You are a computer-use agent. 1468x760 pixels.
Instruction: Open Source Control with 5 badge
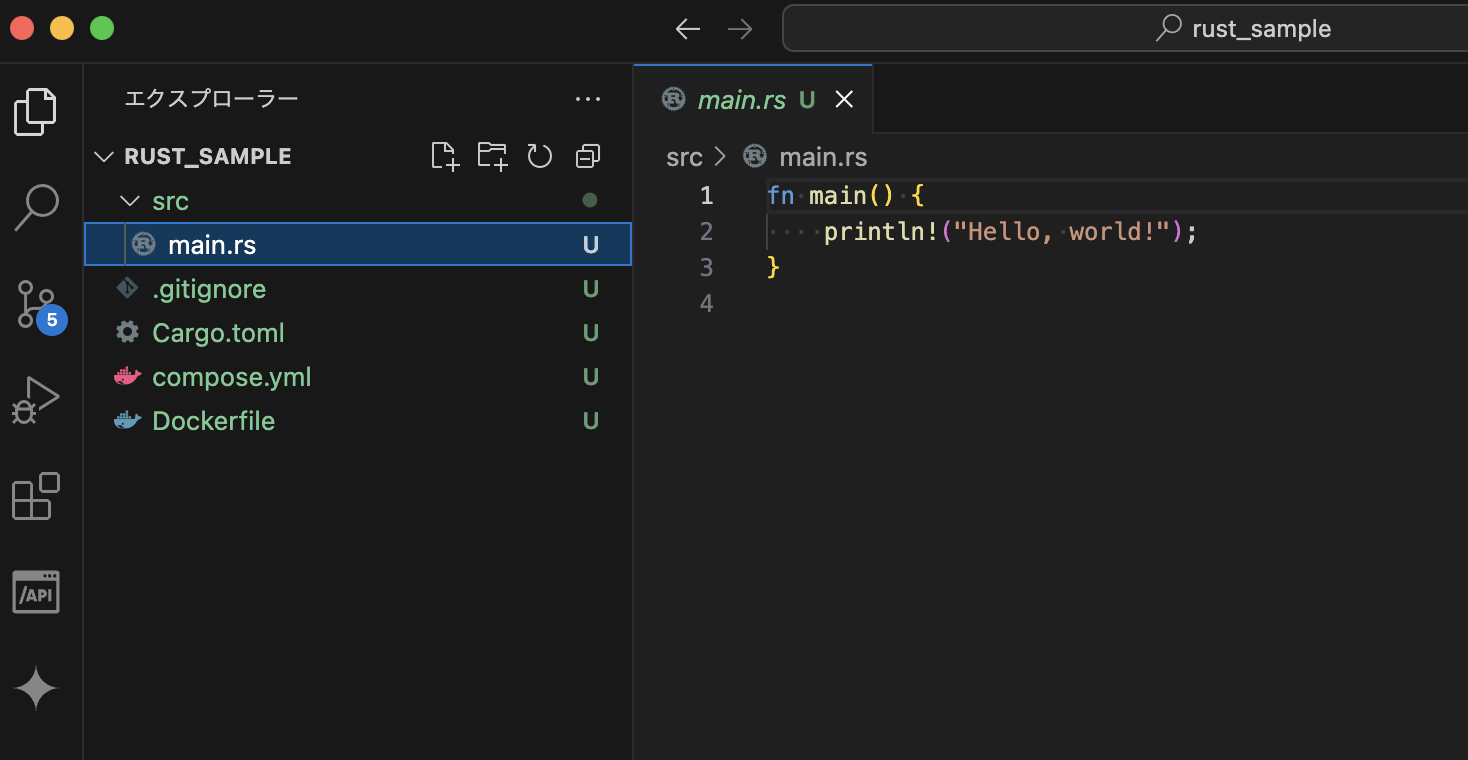coord(38,306)
